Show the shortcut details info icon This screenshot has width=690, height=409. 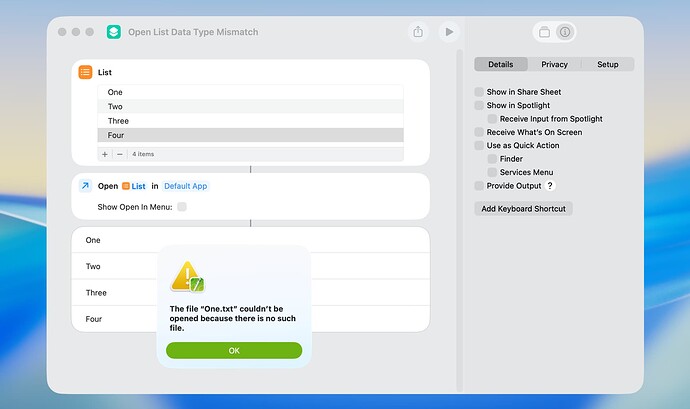565,32
